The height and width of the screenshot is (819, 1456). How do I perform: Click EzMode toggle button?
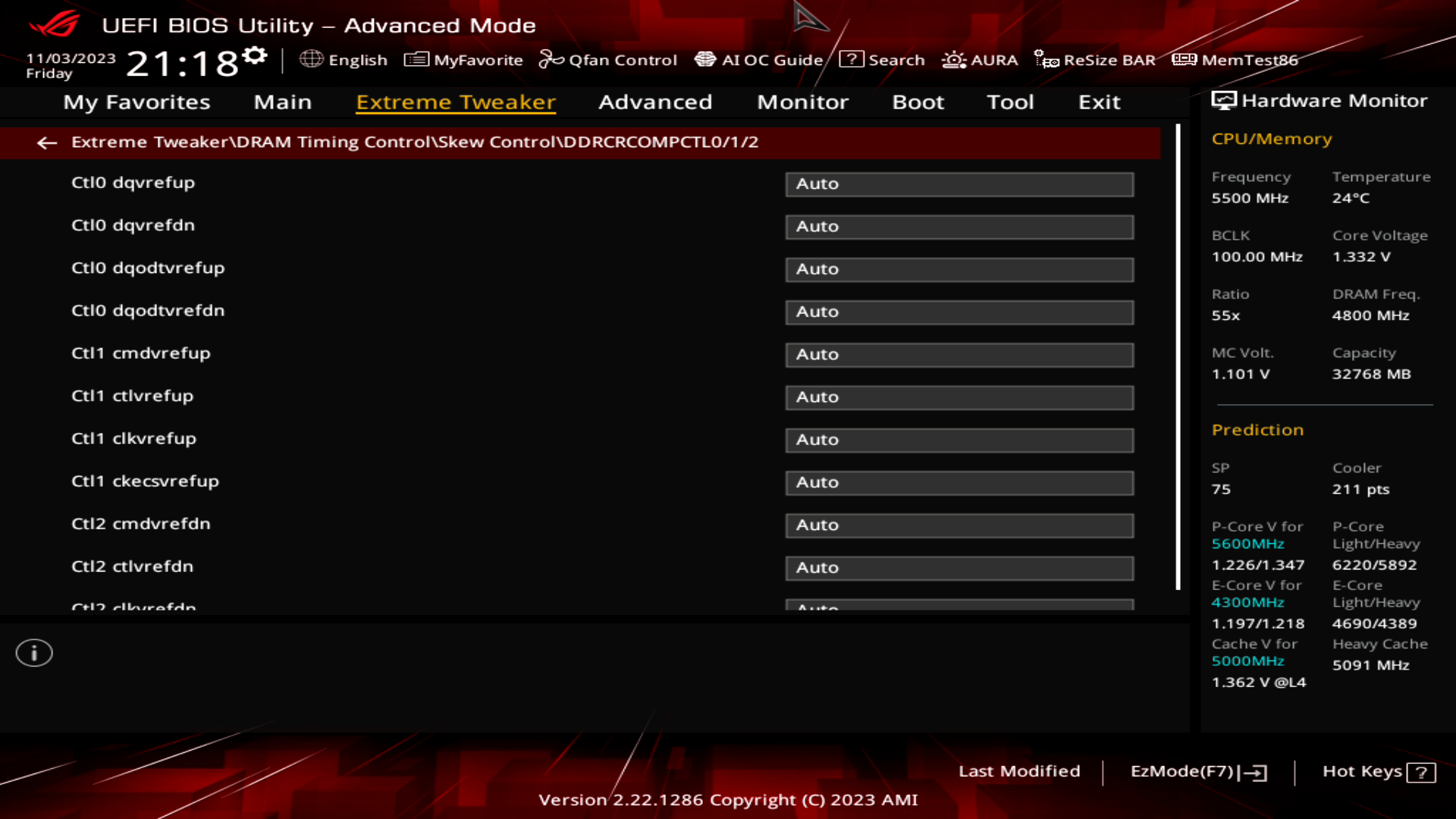pyautogui.click(x=1196, y=770)
